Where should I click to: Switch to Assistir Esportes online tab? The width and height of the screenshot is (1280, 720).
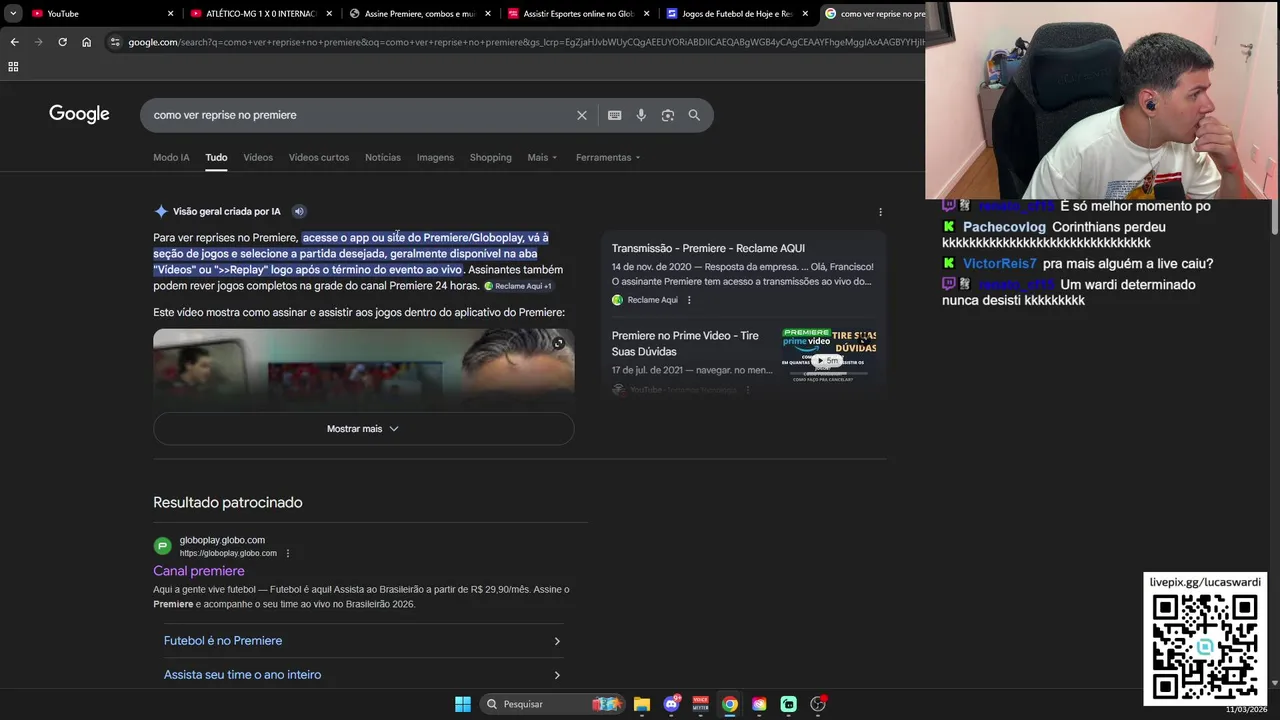(x=578, y=14)
